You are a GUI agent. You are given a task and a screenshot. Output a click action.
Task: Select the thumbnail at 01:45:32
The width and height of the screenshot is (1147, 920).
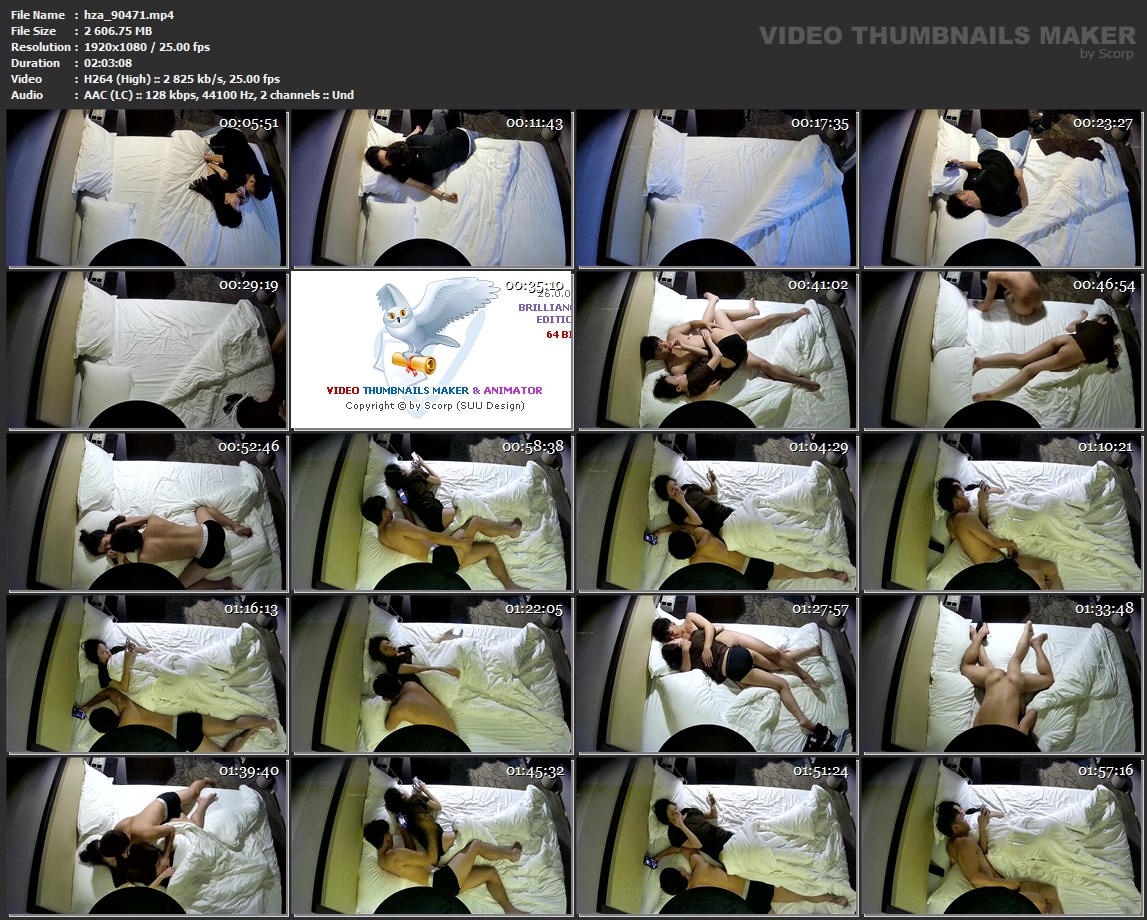click(x=431, y=836)
